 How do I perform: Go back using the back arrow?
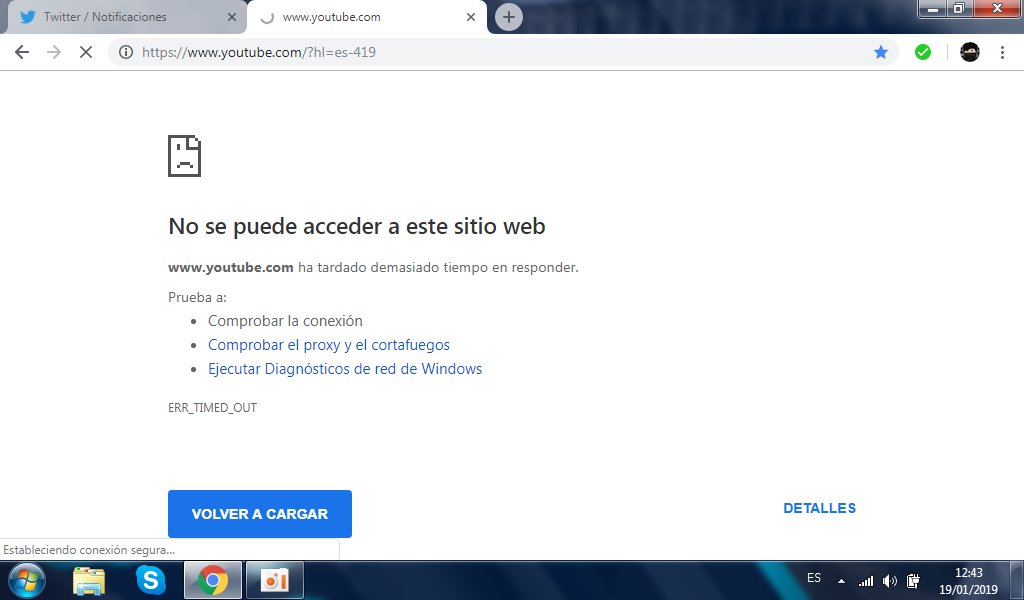22,52
